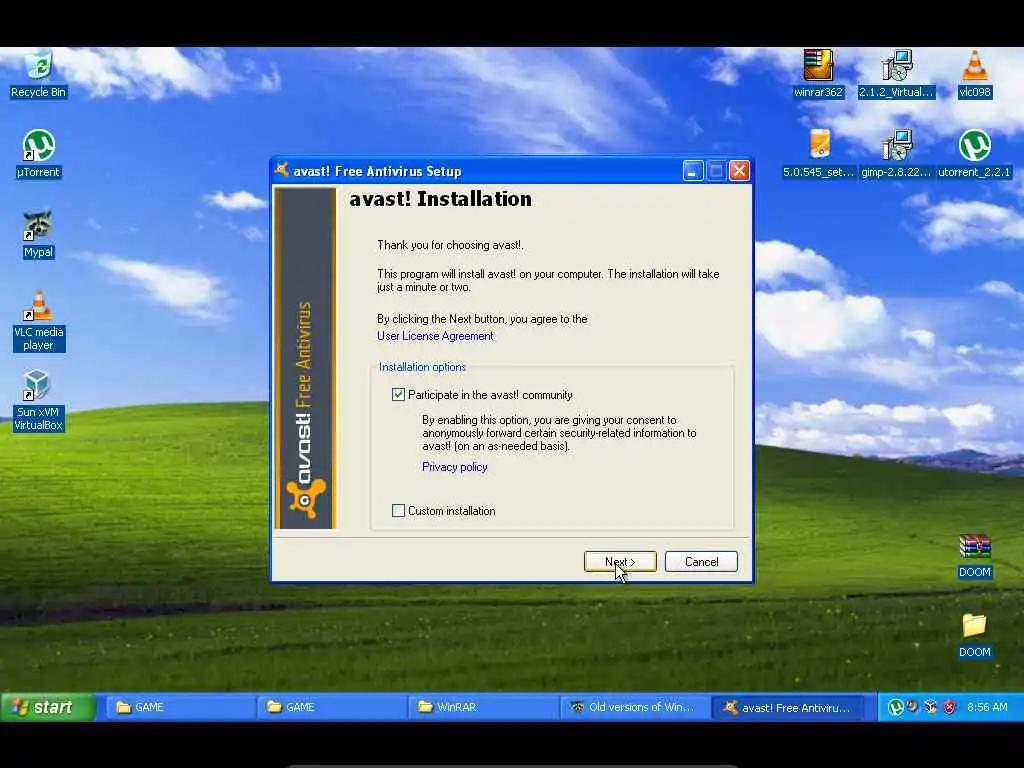Click the red shield tray icon
The image size is (1024, 768).
pos(950,707)
